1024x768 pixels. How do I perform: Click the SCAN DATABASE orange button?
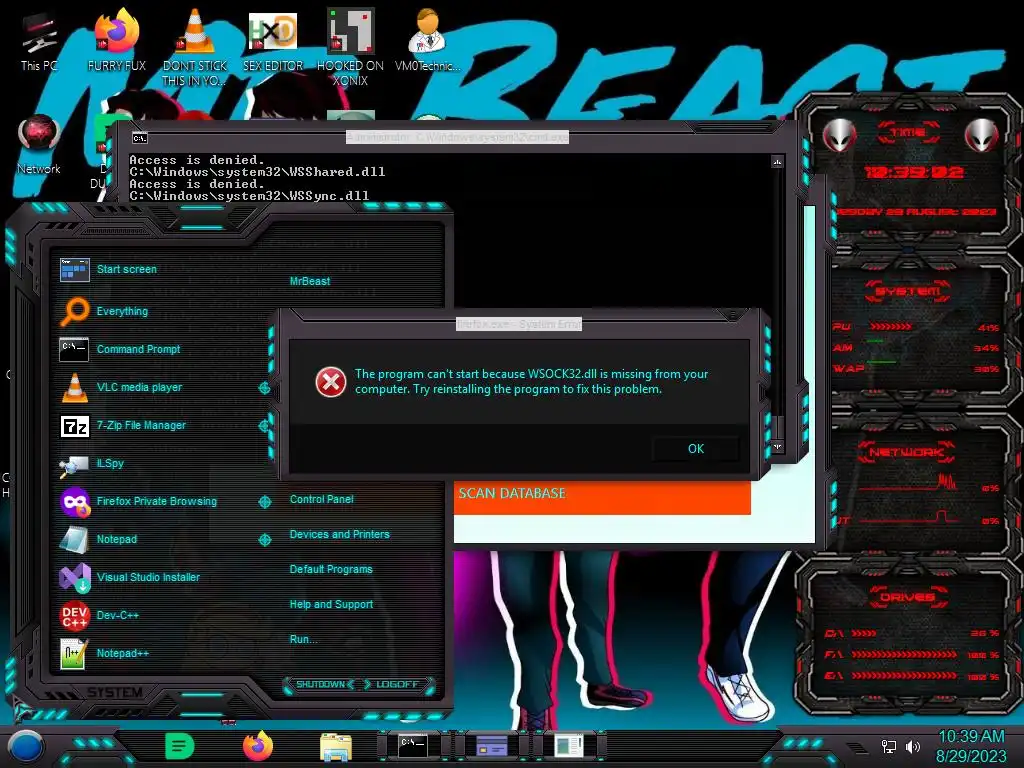point(602,498)
